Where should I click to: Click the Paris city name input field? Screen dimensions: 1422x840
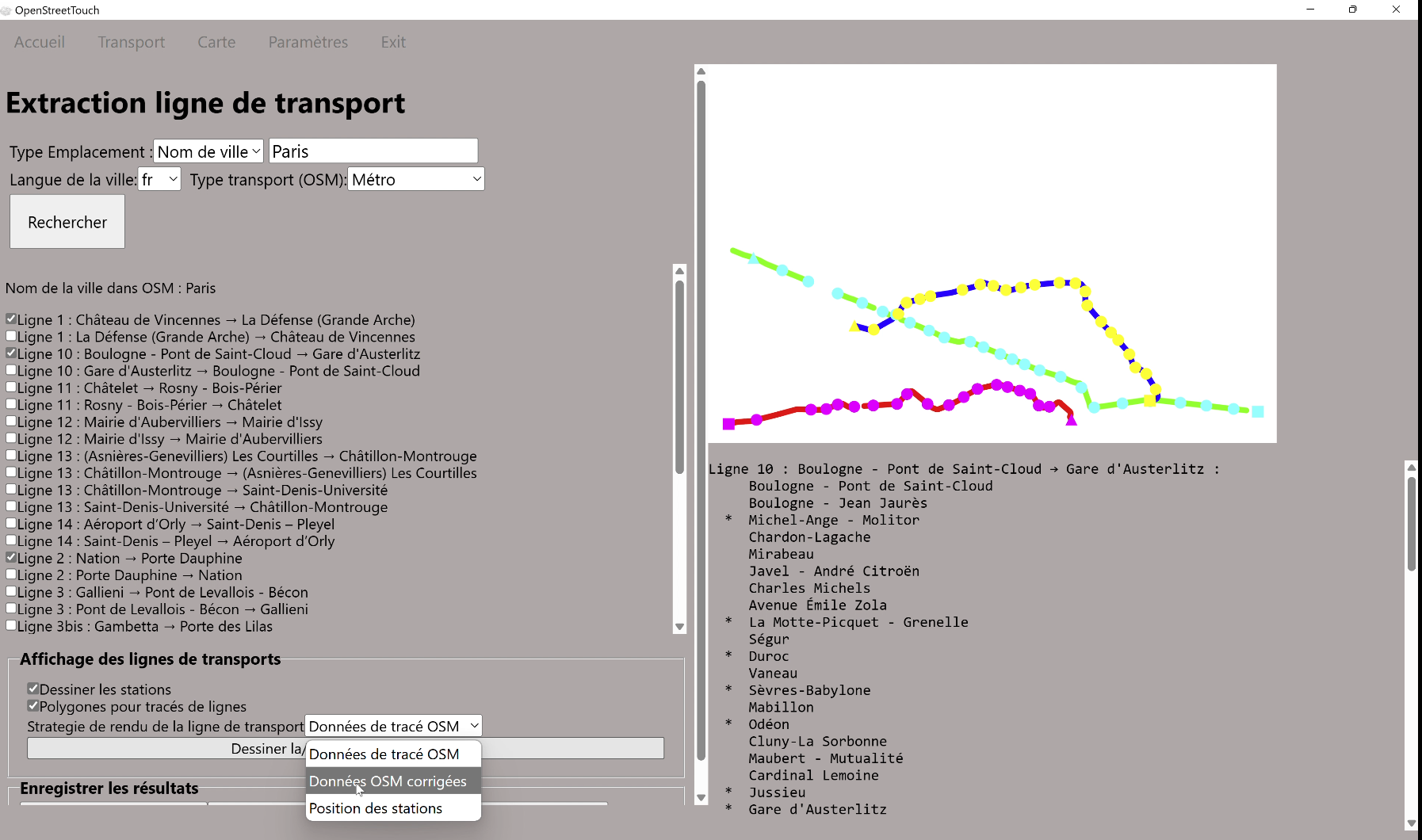(x=373, y=151)
